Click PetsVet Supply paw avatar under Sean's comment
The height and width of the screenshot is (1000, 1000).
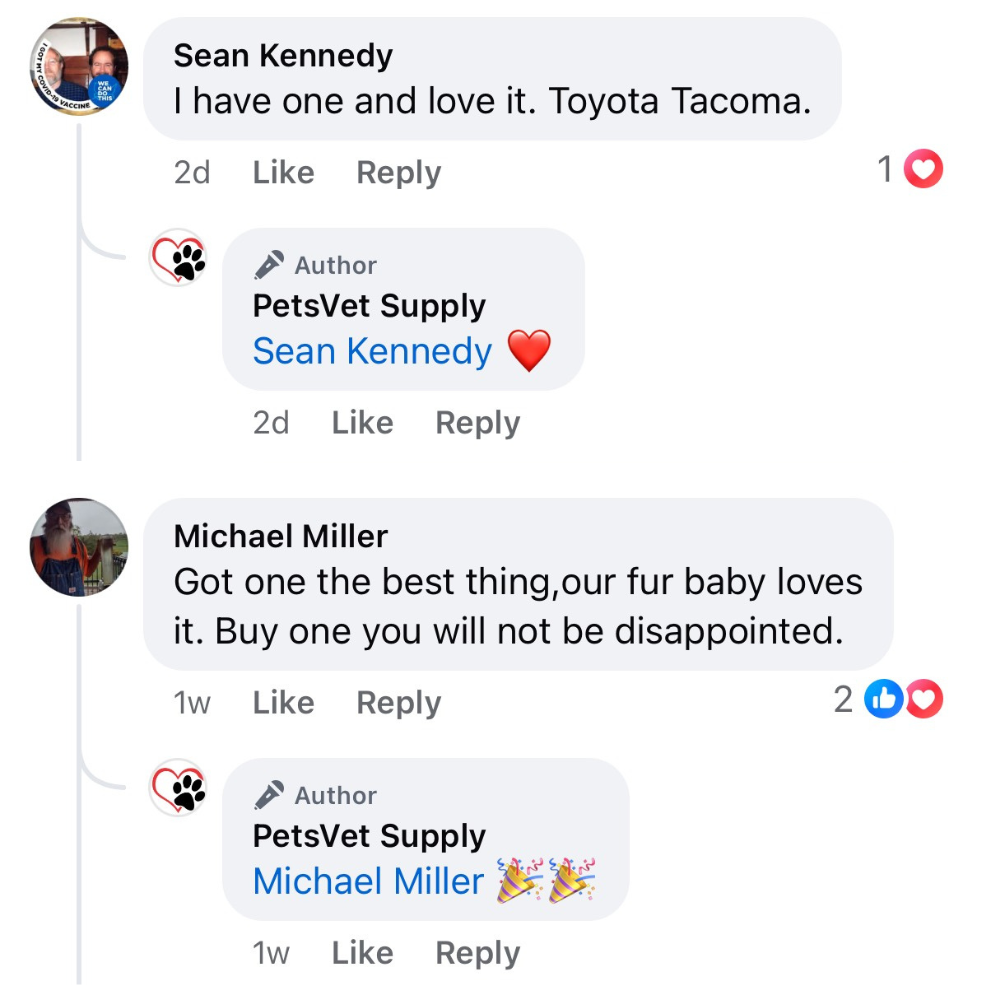178,258
